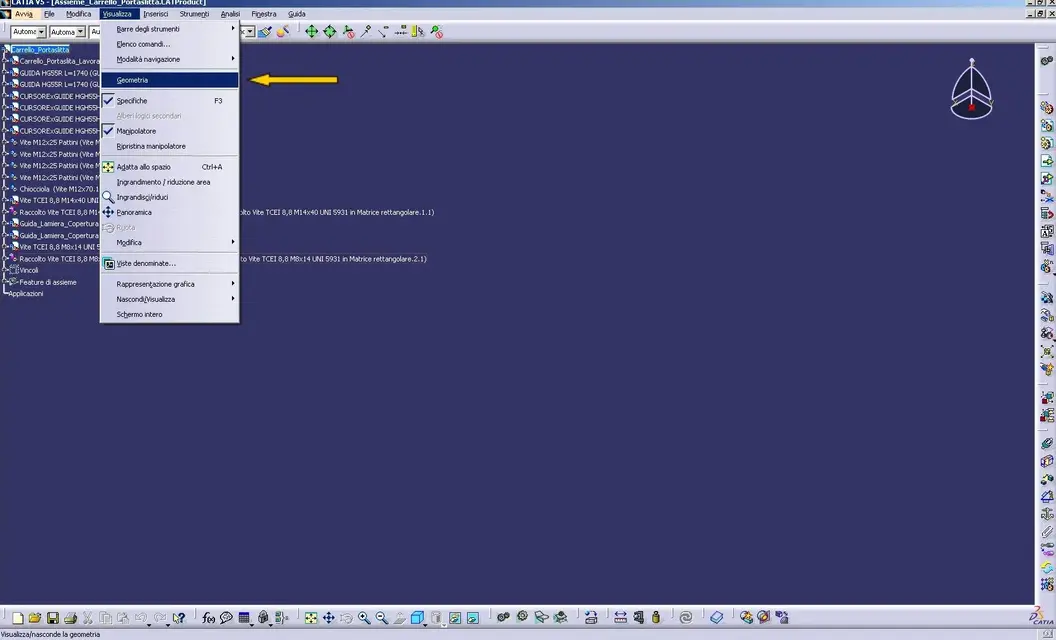Select Applicazioni node in tree
1056x640 pixels.
[26, 294]
